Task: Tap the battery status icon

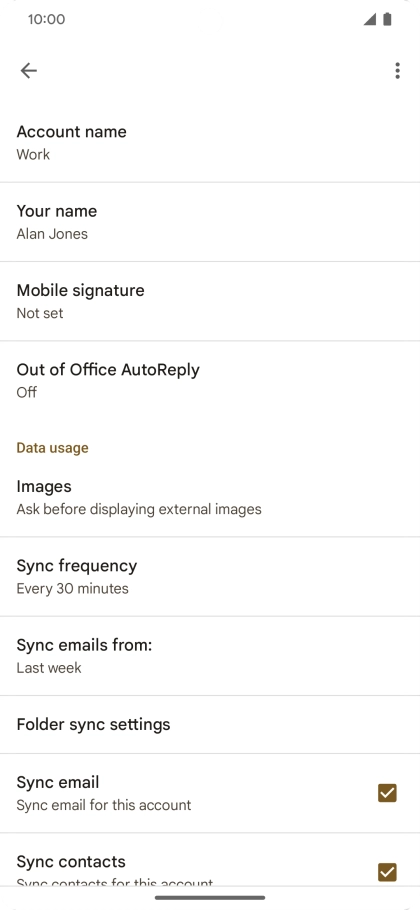Action: tap(388, 19)
